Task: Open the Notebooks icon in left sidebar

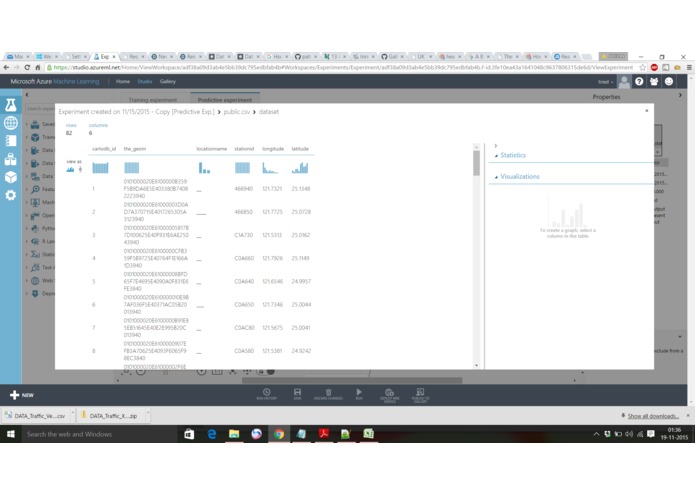Action: [x=11, y=141]
